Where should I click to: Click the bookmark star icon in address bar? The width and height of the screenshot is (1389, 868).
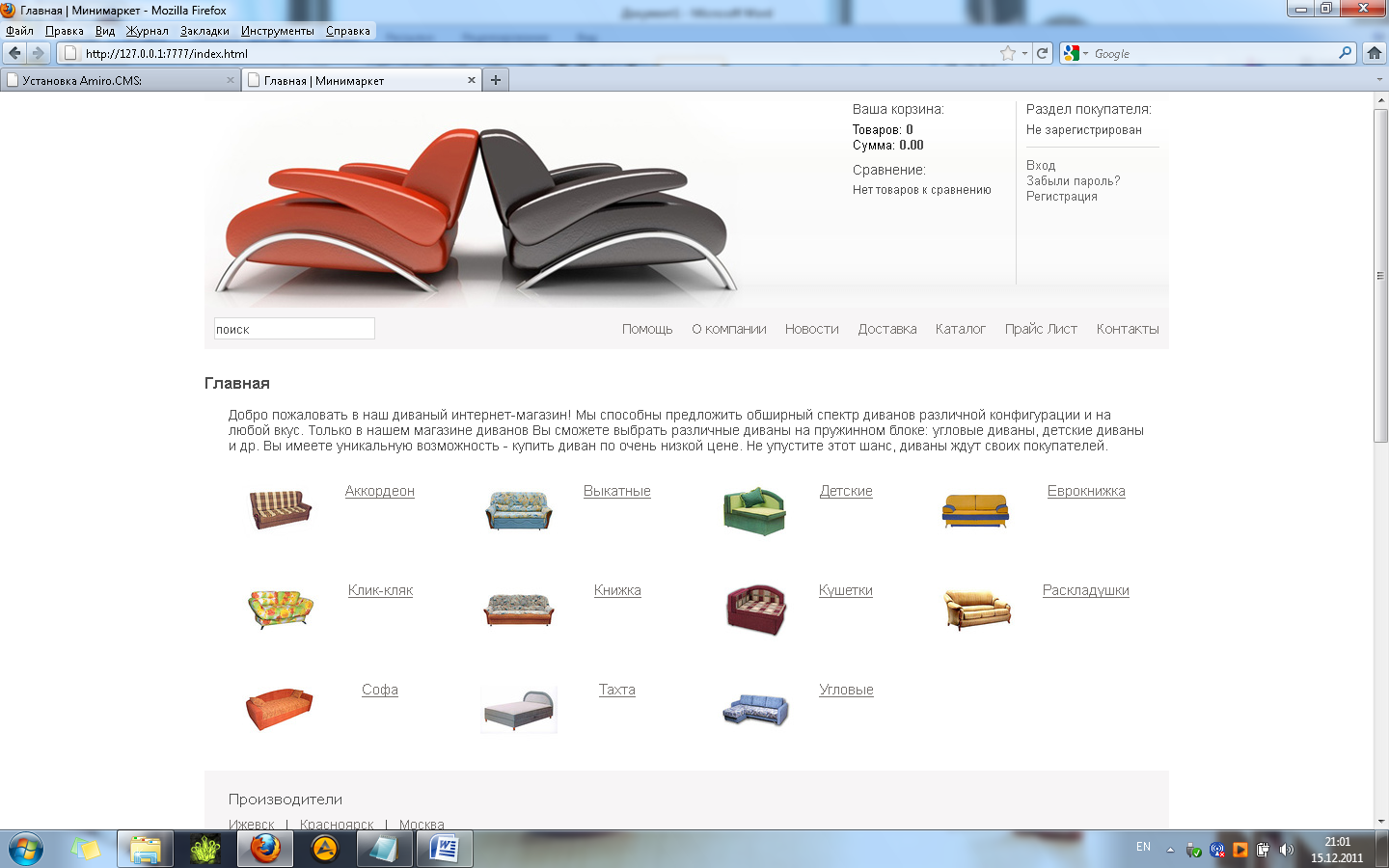click(1008, 53)
